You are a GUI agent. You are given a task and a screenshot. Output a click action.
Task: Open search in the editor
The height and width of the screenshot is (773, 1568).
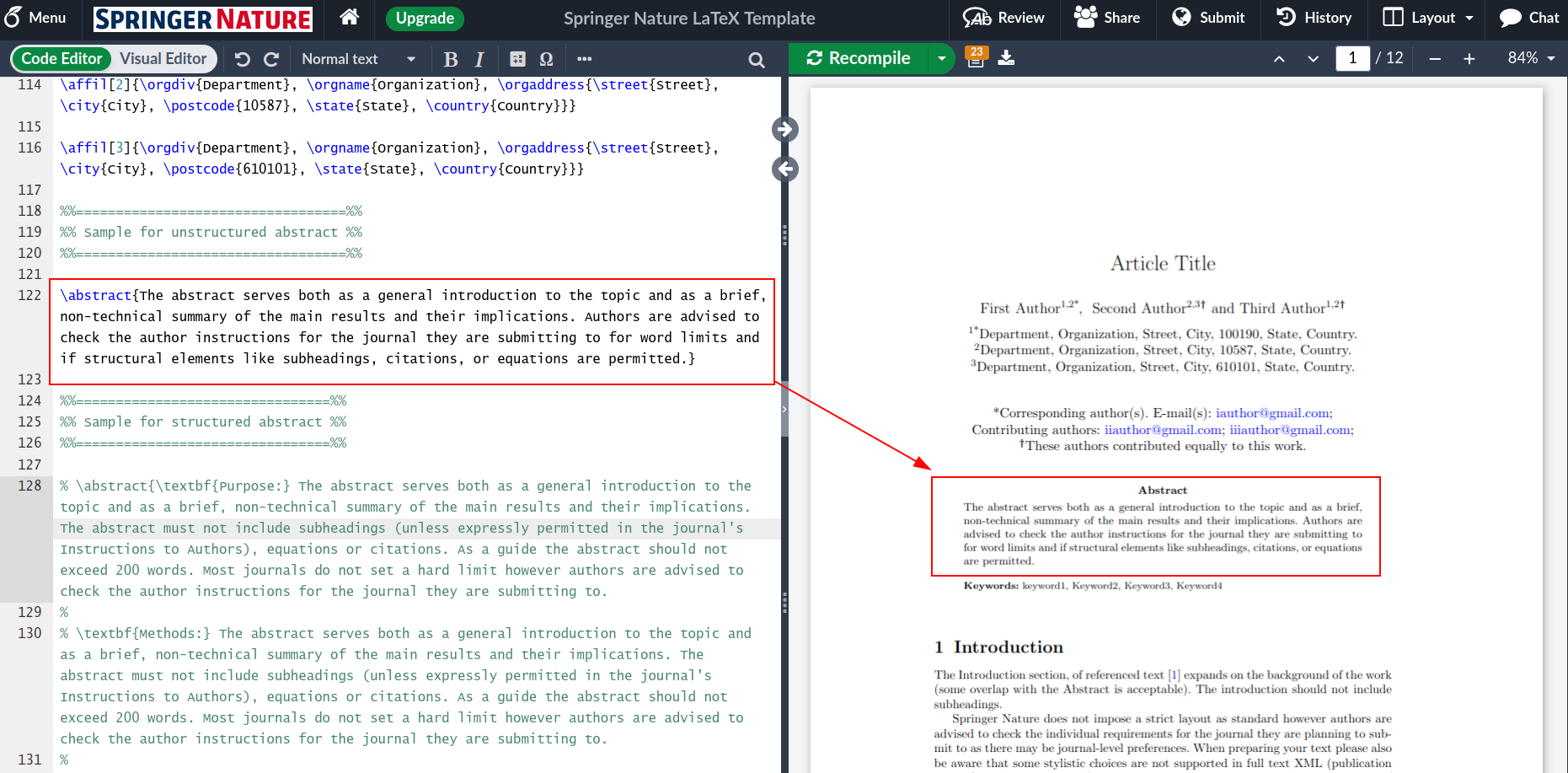click(757, 60)
